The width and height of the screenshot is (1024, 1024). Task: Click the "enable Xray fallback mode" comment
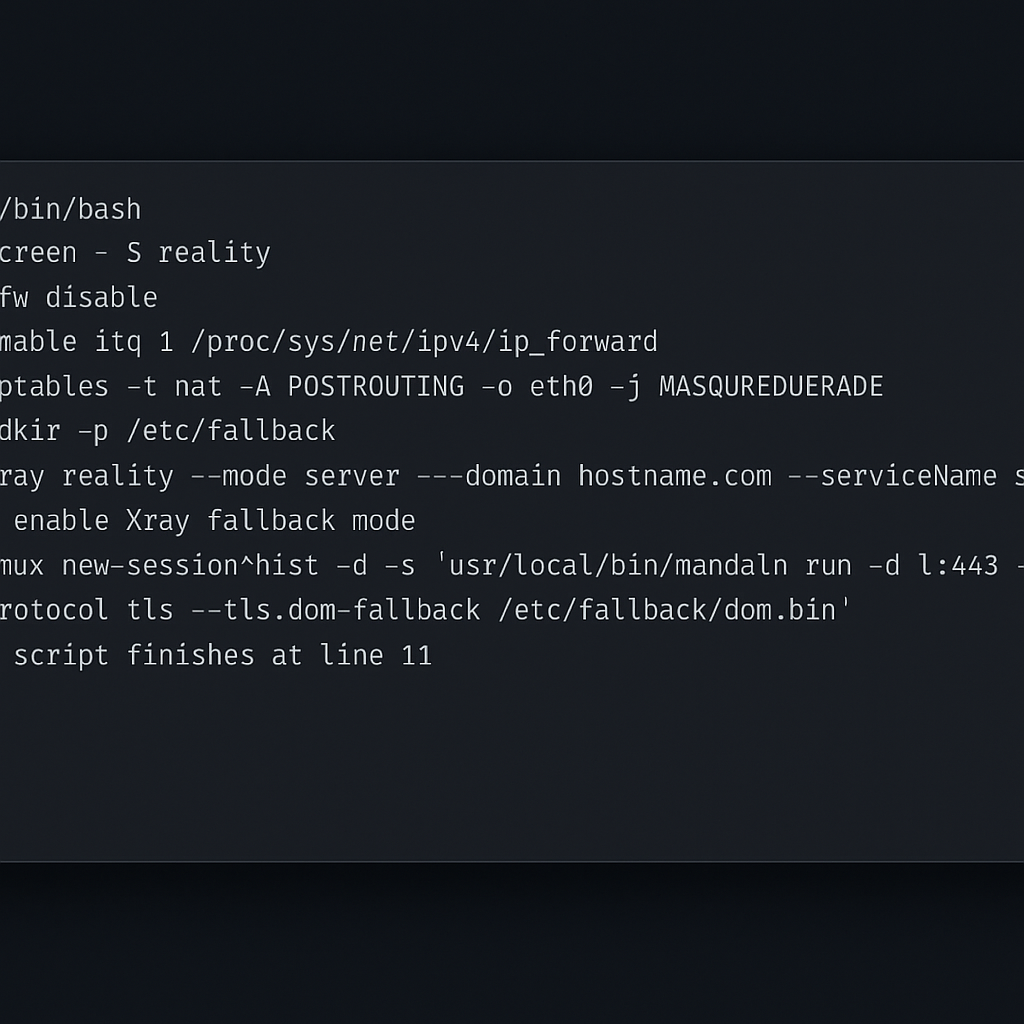point(214,520)
